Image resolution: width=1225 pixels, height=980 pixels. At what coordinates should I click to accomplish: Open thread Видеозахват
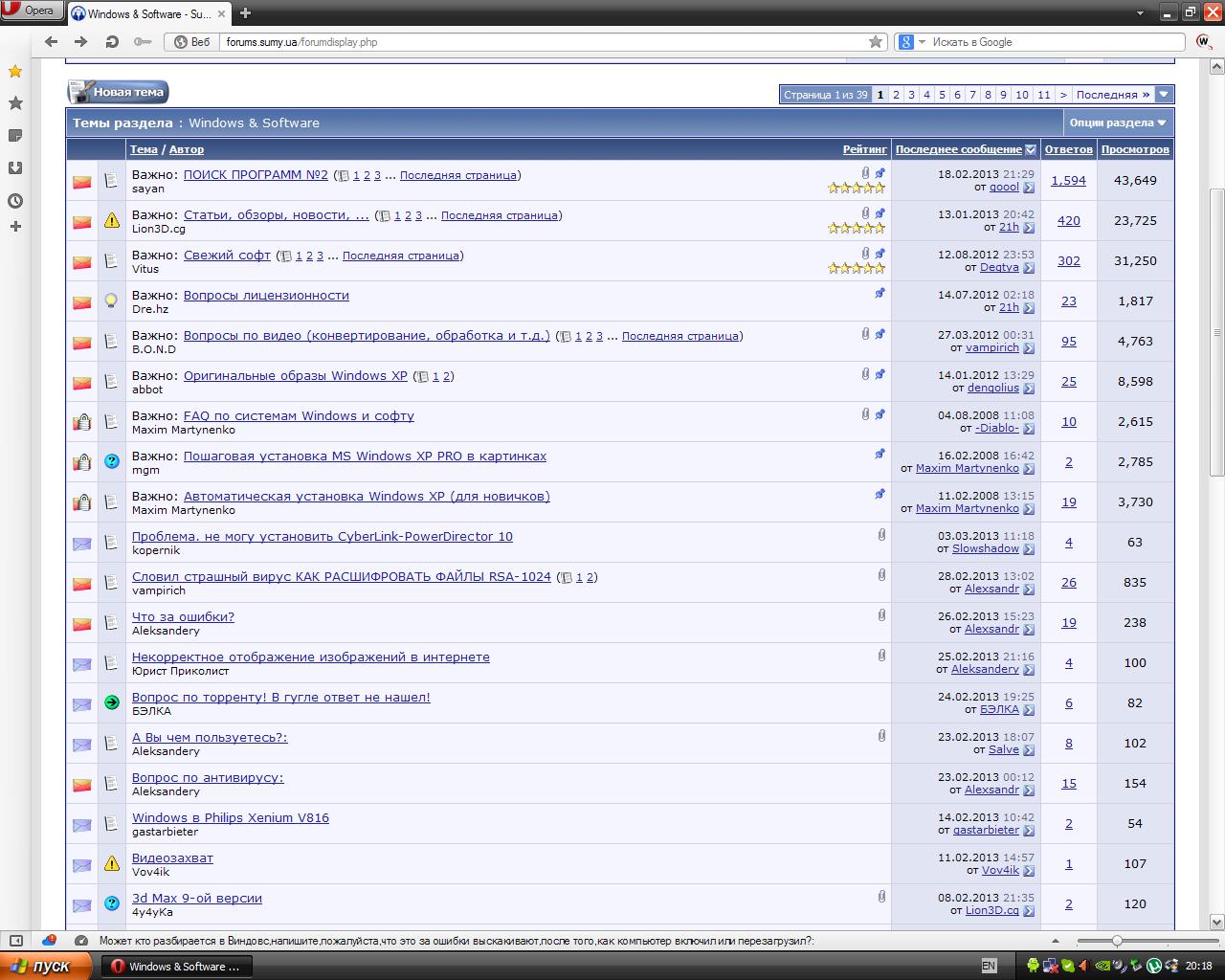tap(172, 858)
